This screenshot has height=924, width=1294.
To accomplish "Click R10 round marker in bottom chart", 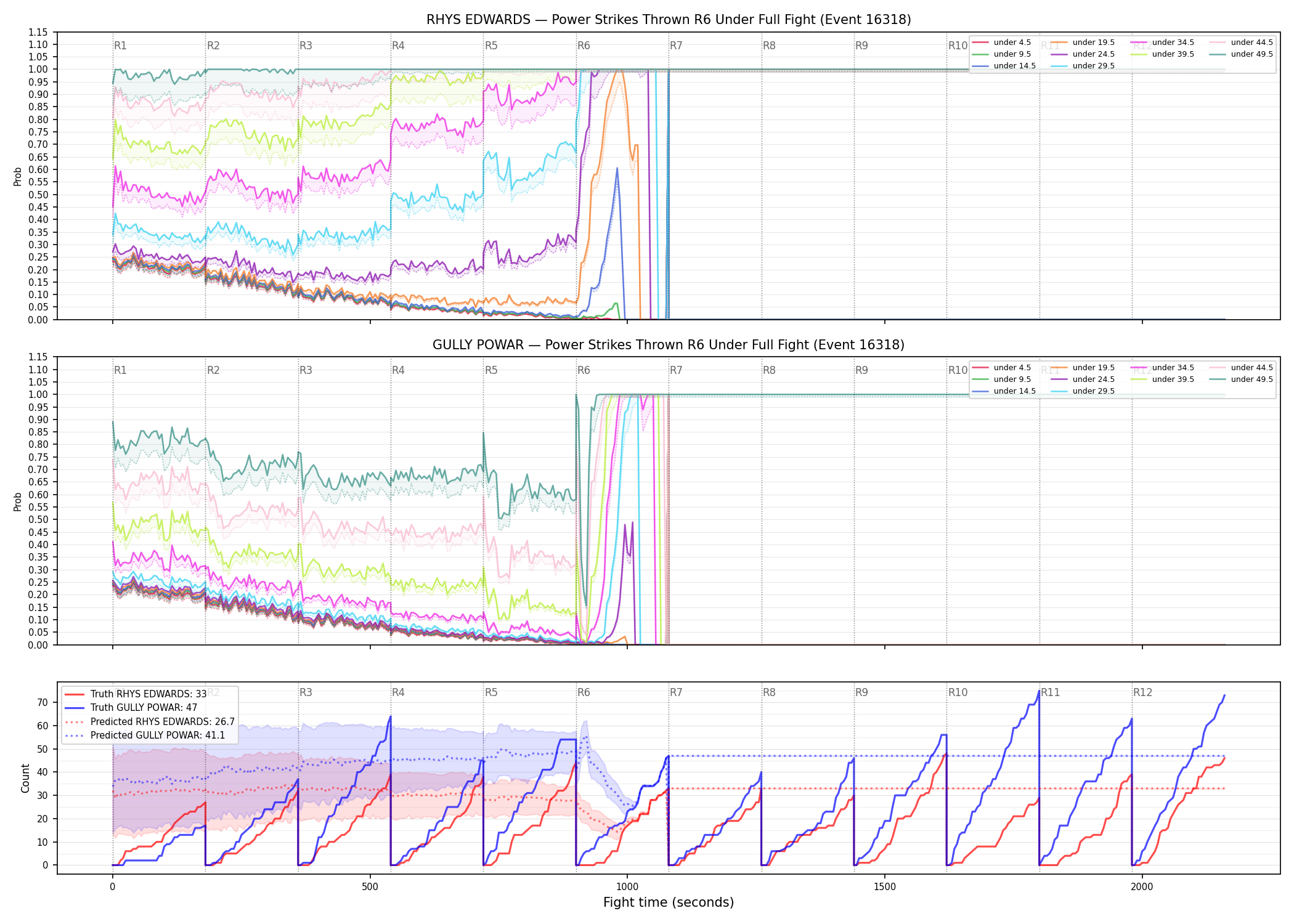I will point(958,692).
